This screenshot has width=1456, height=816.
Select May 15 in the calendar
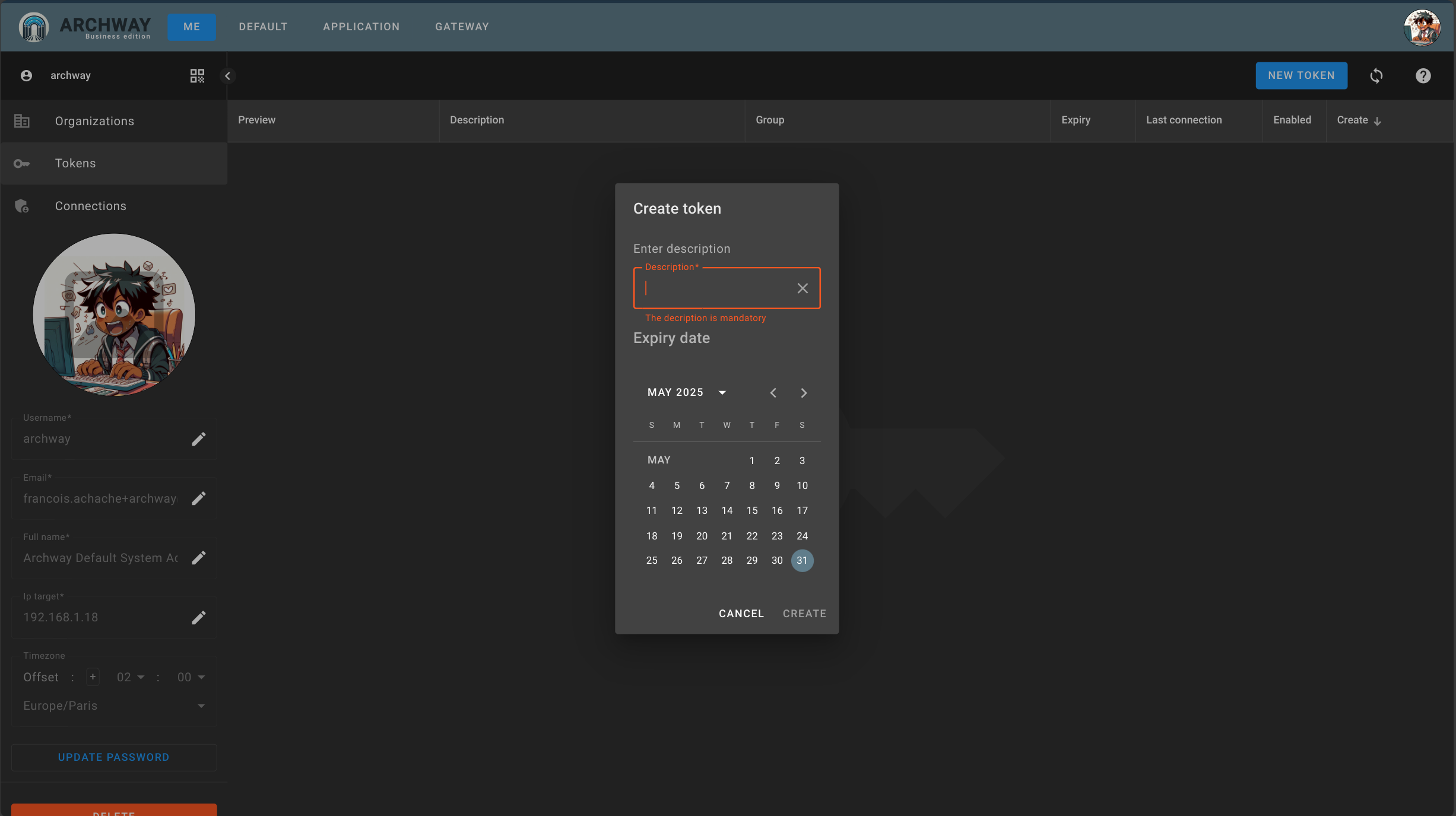(x=752, y=510)
